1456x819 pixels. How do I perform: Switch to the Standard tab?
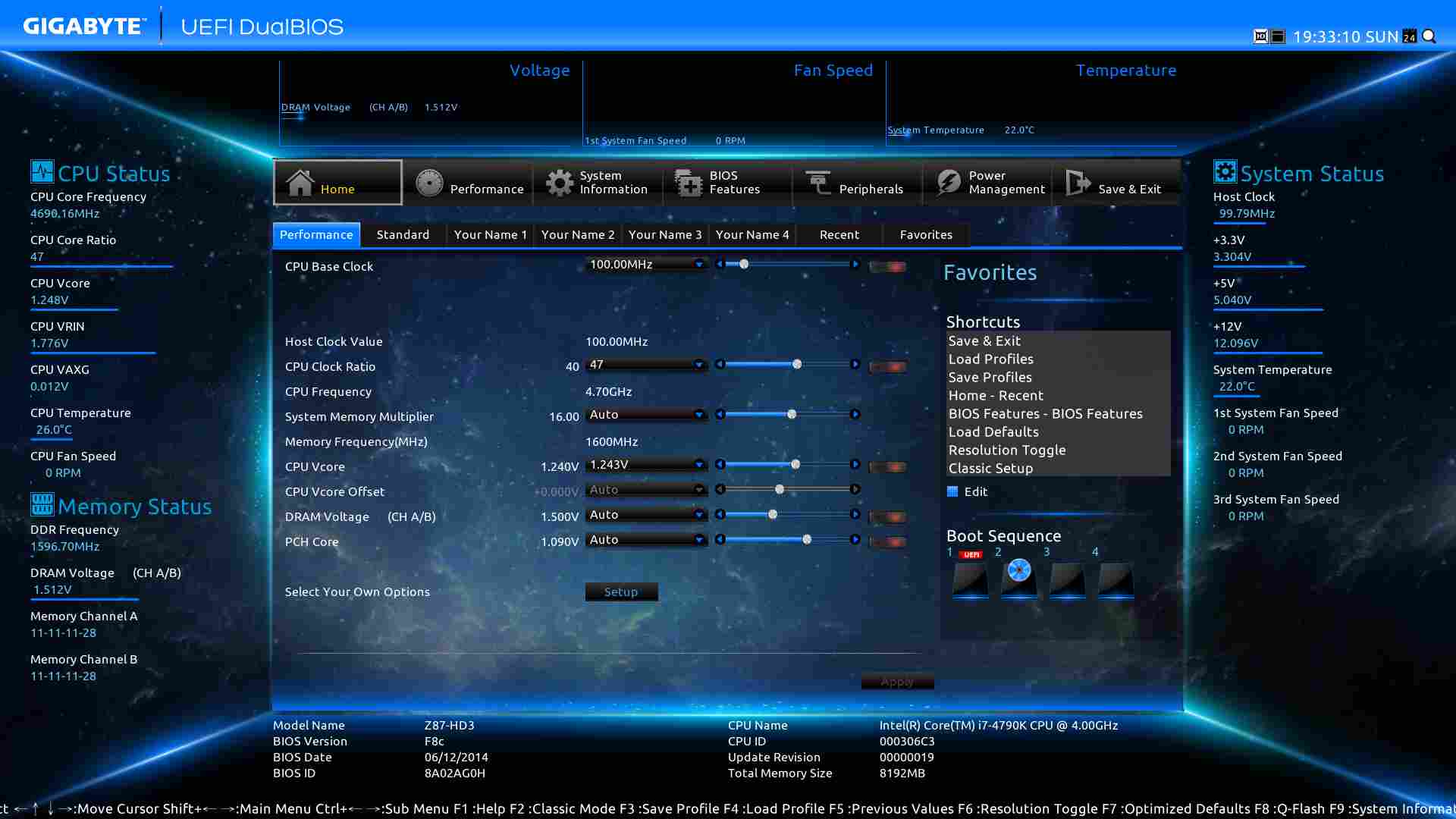(x=403, y=234)
